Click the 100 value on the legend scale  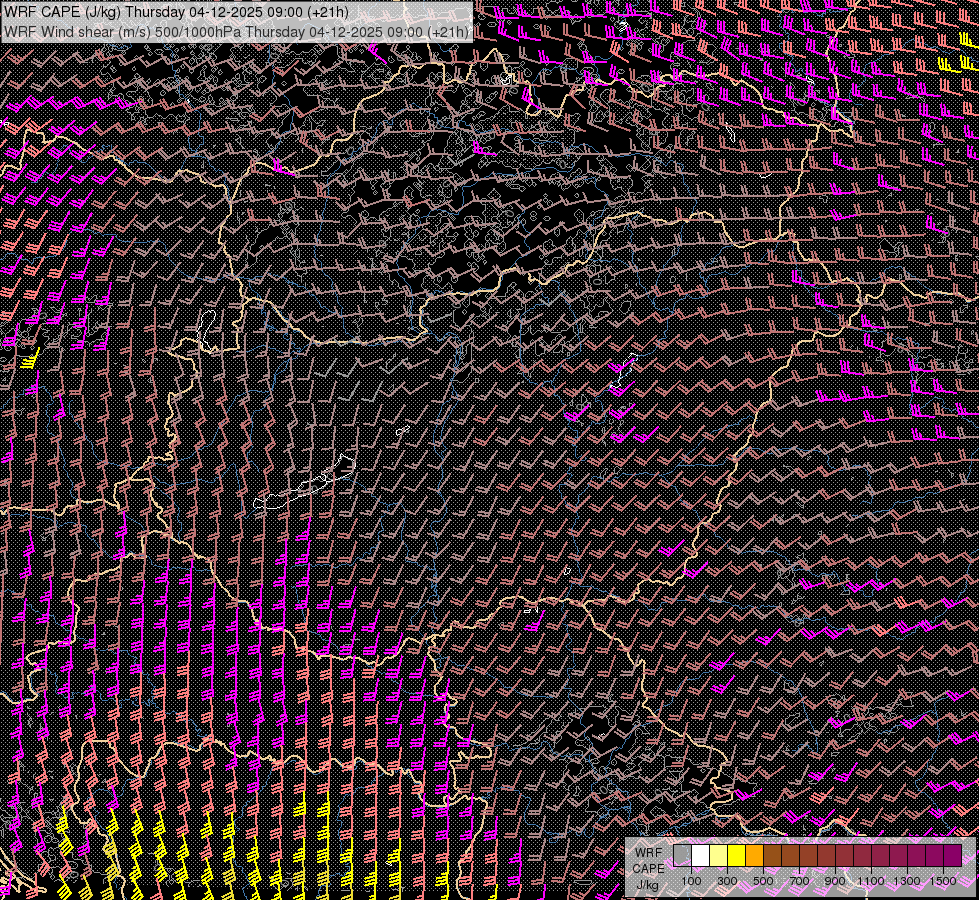691,881
